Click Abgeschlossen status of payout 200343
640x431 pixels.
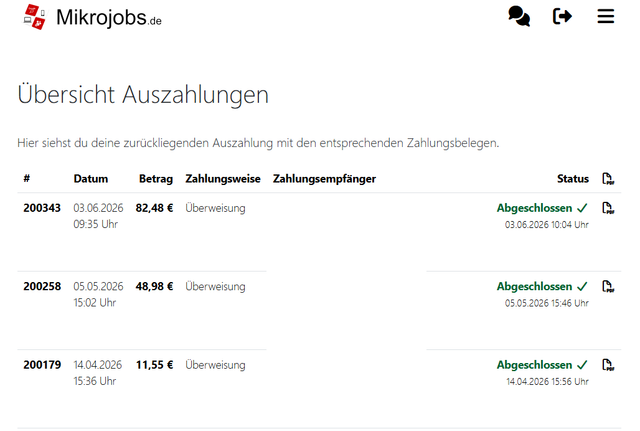click(x=542, y=208)
